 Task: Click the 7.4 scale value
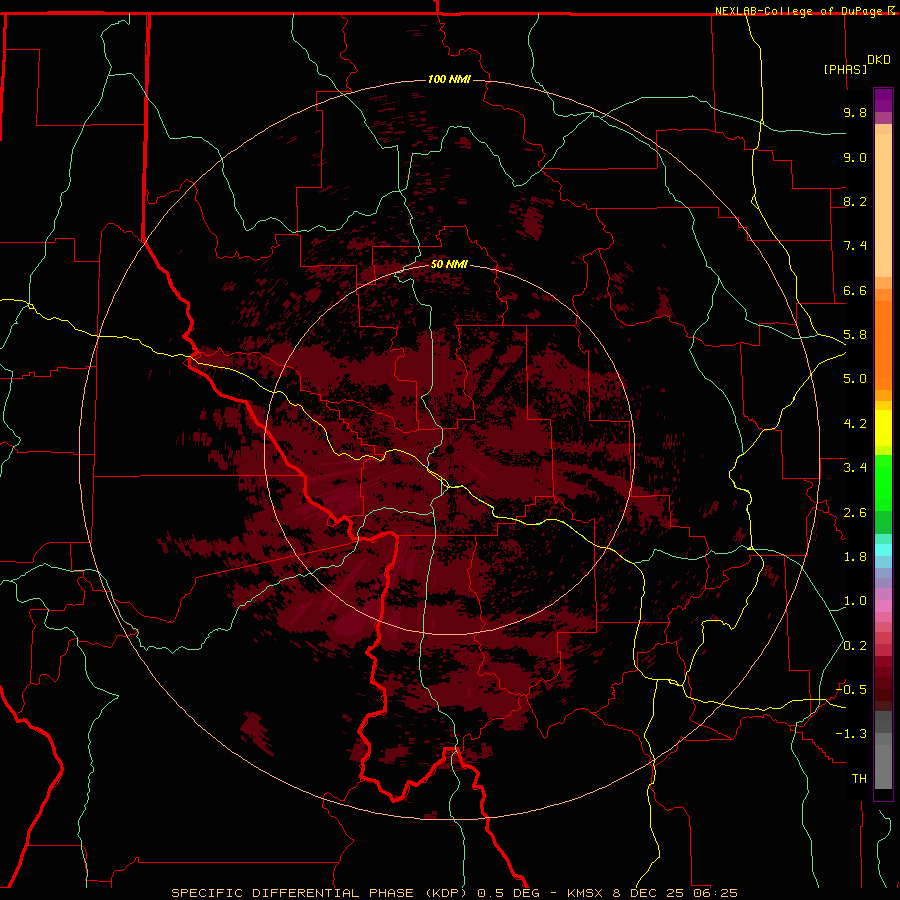coord(855,246)
